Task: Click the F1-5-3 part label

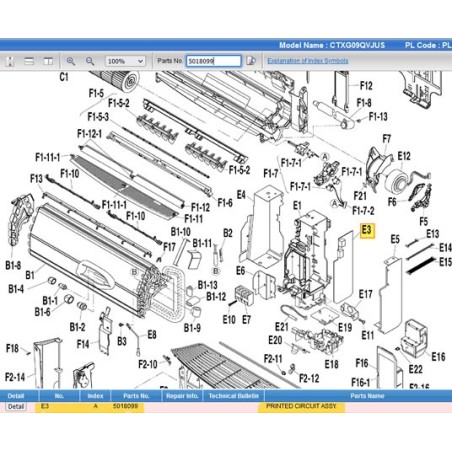Action: click(98, 117)
